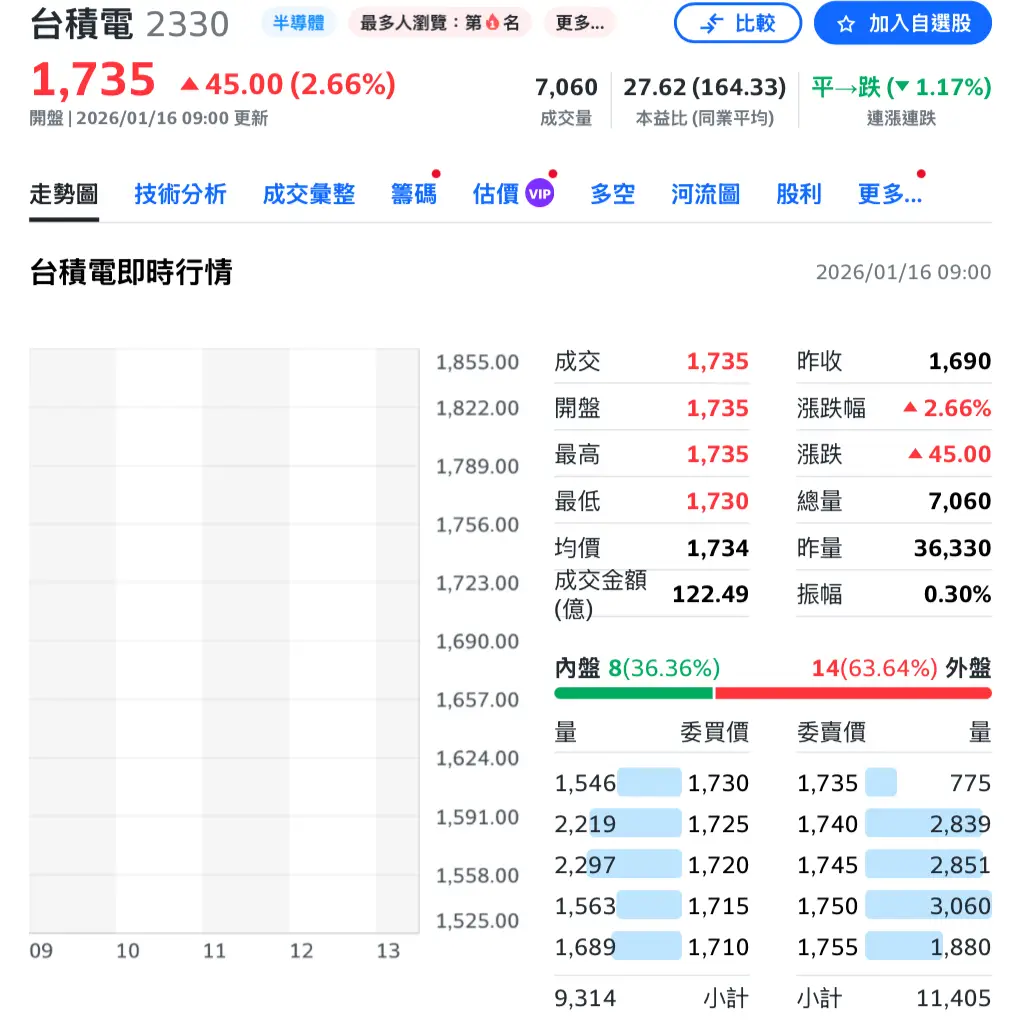
Task: Click the 成交彙整 tab
Action: pyautogui.click(x=309, y=194)
